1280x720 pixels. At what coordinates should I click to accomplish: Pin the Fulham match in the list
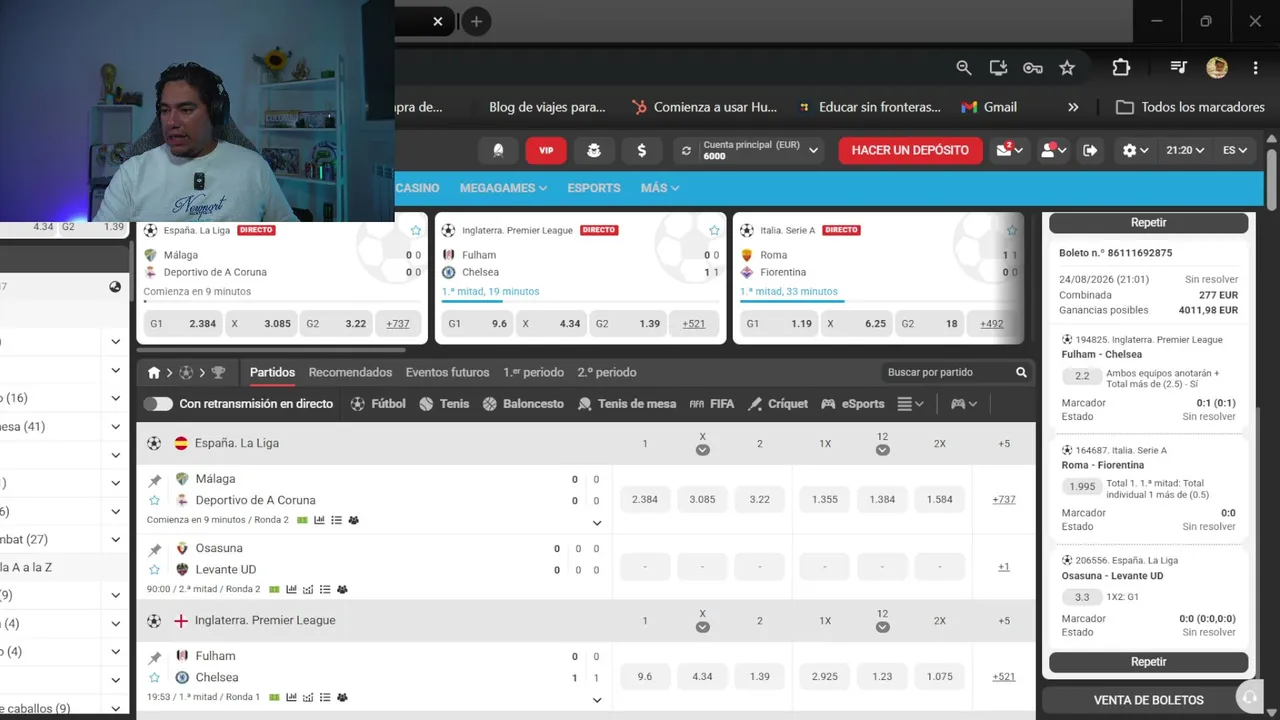pyautogui.click(x=155, y=657)
